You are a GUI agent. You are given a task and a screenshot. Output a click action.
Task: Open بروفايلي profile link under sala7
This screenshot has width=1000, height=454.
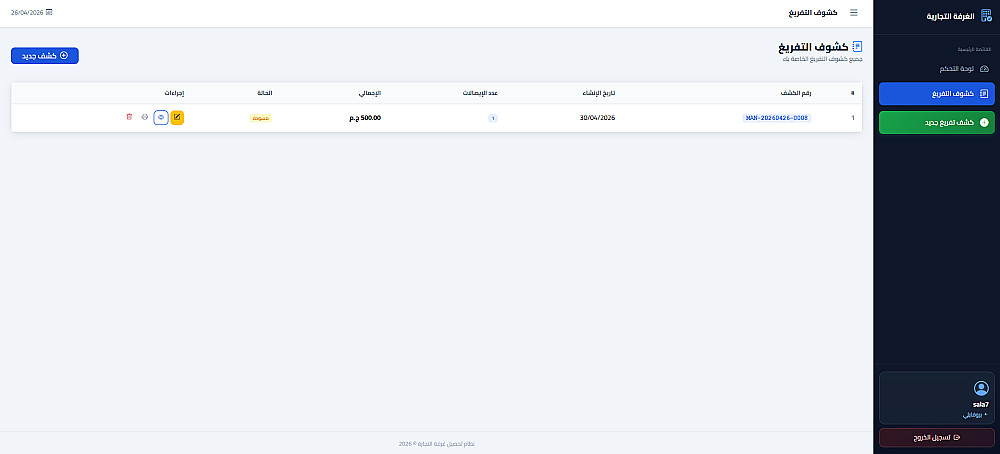(975, 415)
